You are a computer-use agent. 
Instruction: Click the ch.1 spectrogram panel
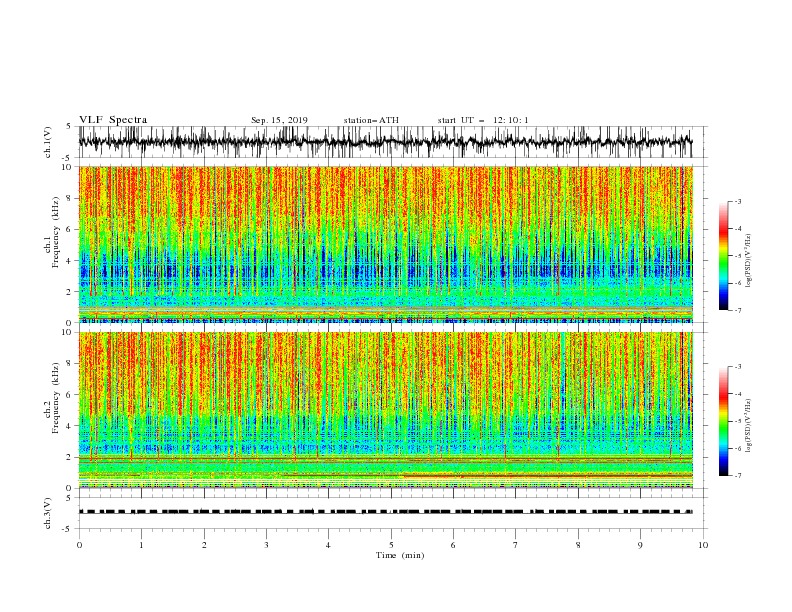(x=386, y=244)
